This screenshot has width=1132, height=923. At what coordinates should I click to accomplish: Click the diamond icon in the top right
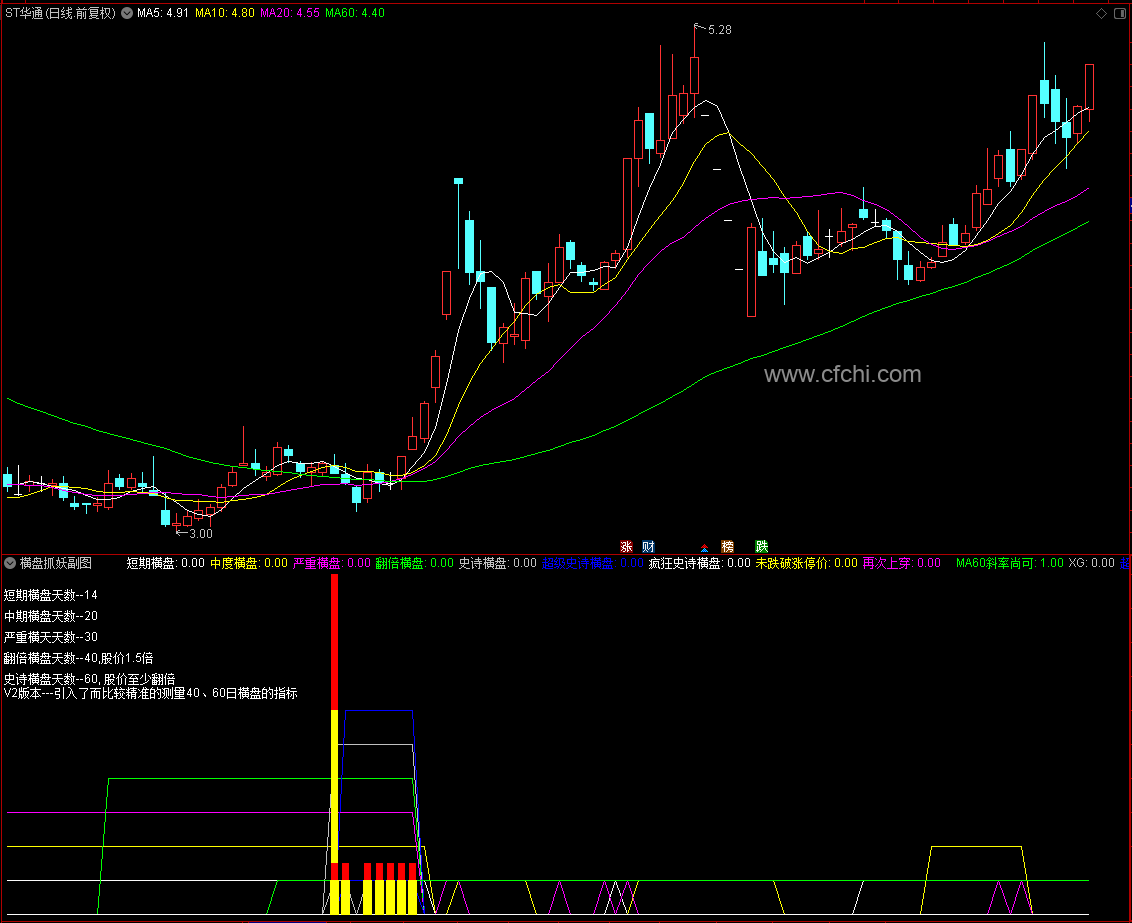(x=1101, y=13)
